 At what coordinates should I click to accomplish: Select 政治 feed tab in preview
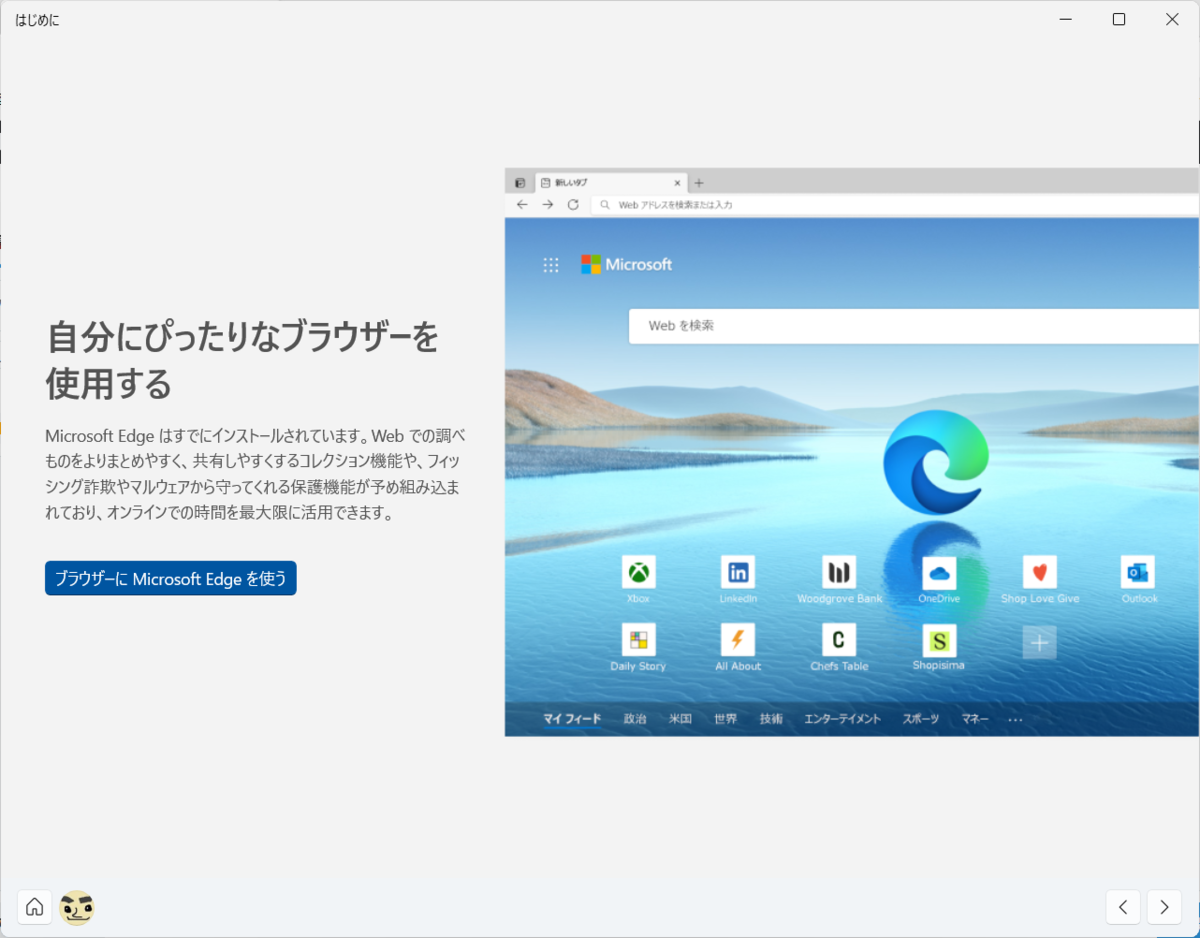pyautogui.click(x=635, y=719)
